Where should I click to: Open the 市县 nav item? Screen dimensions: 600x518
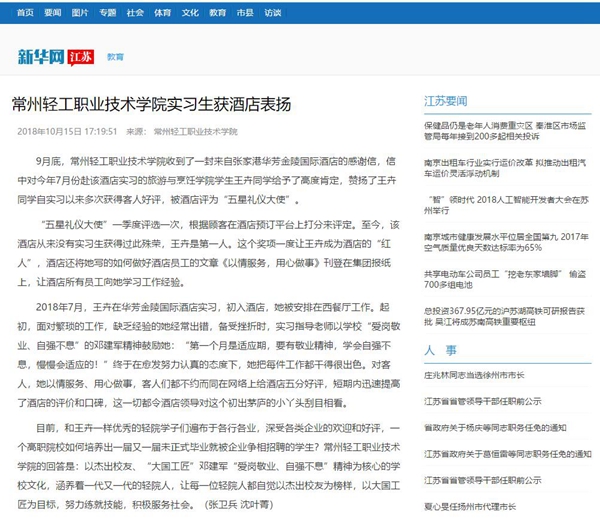pyautogui.click(x=245, y=13)
